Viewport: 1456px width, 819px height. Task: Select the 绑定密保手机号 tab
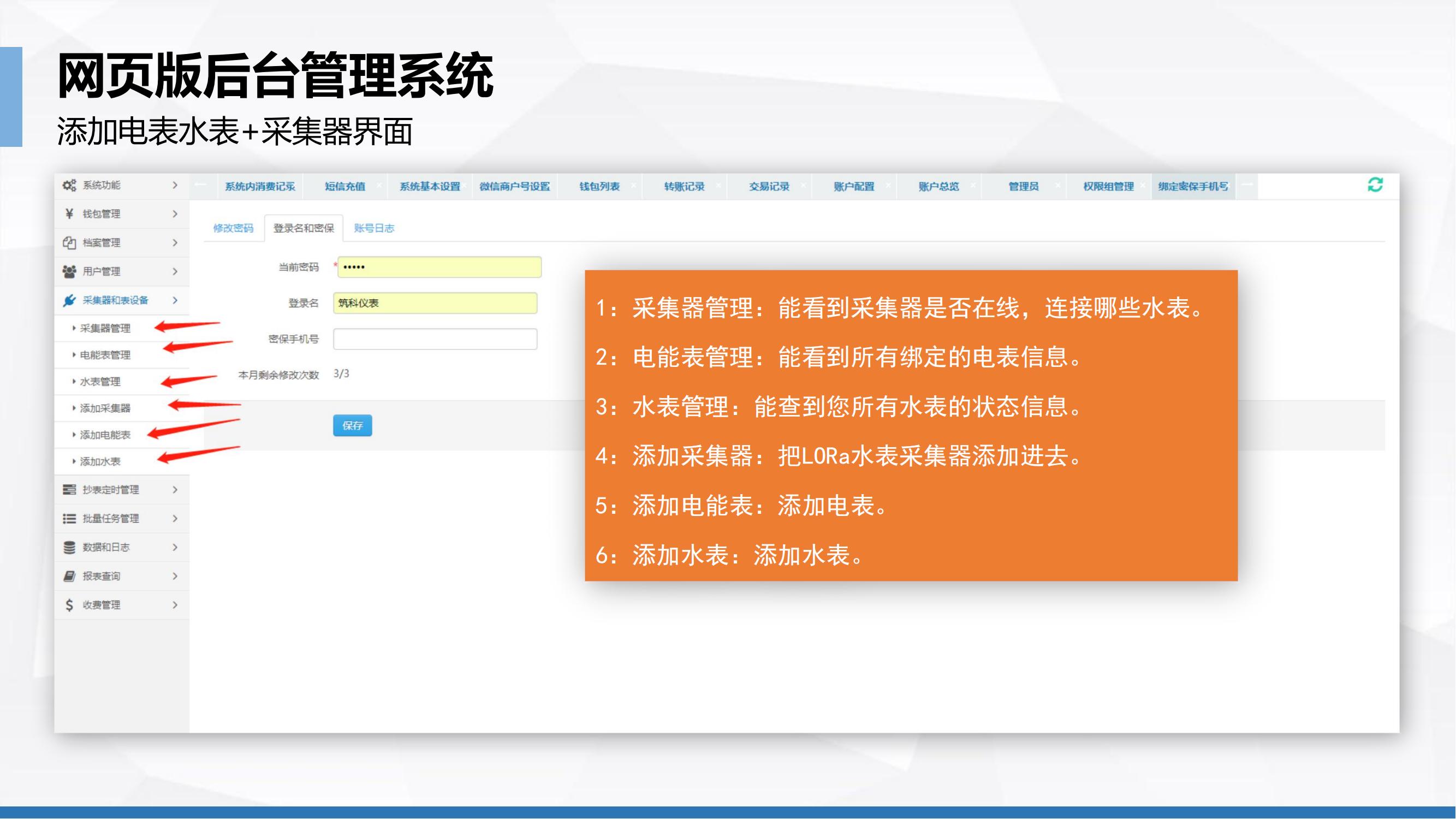click(x=1193, y=187)
